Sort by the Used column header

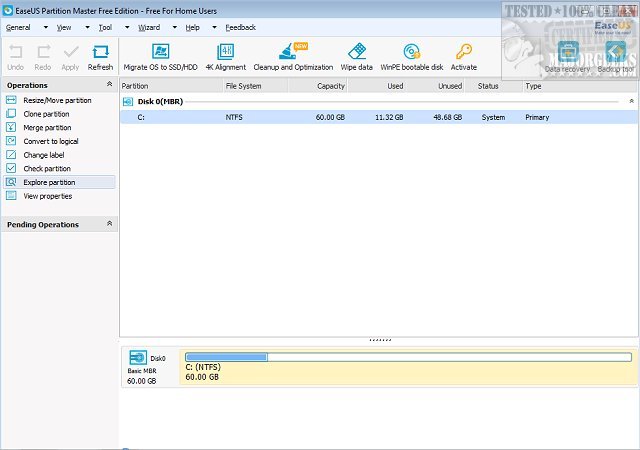tap(377, 86)
